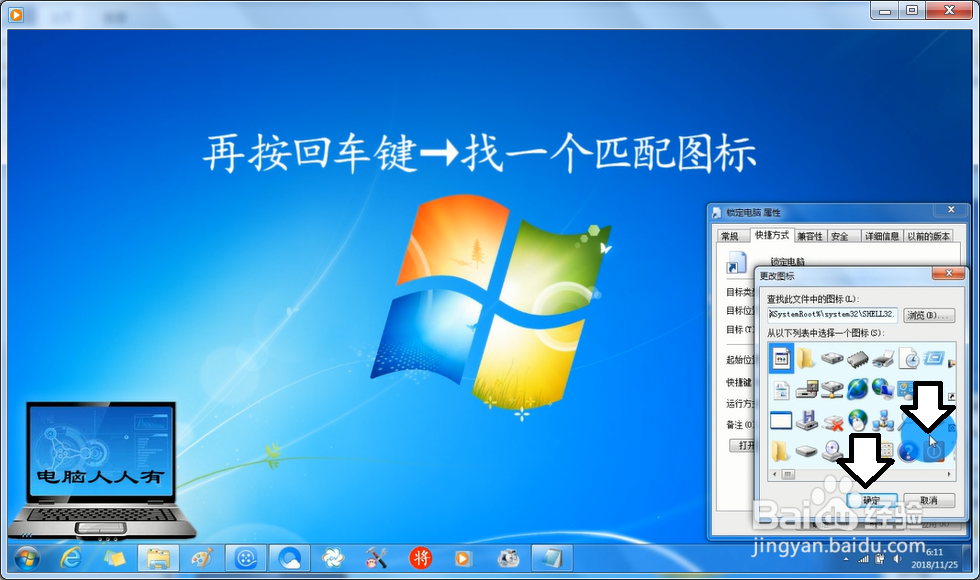Pick the hard disk drive icon in the first row

[832, 359]
